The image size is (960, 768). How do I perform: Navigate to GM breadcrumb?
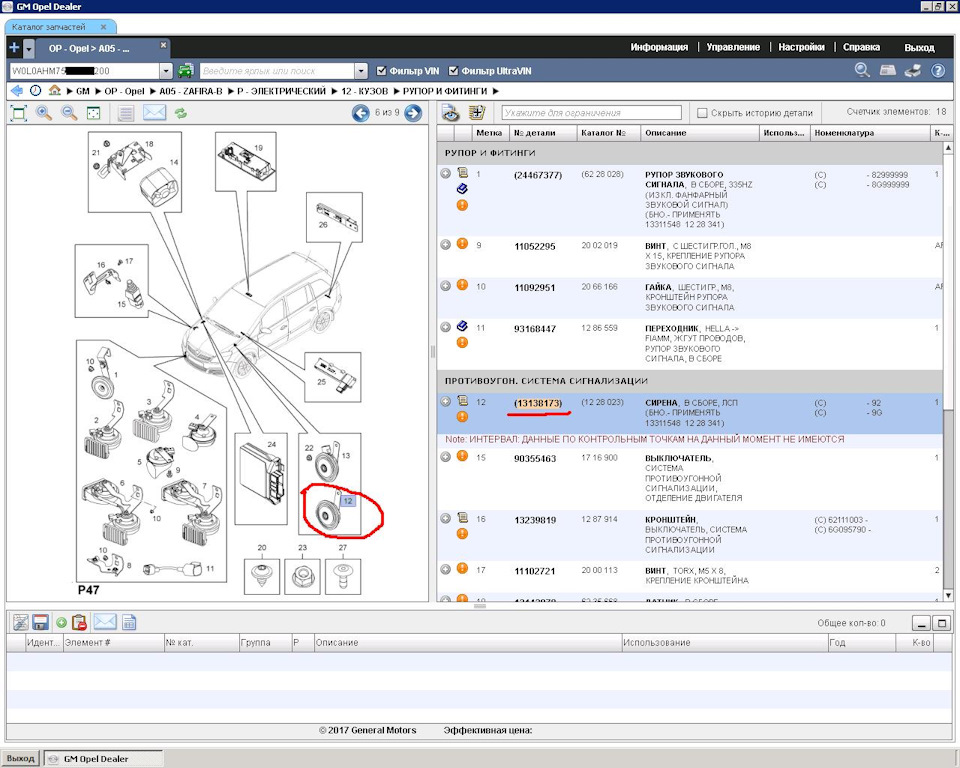(83, 91)
